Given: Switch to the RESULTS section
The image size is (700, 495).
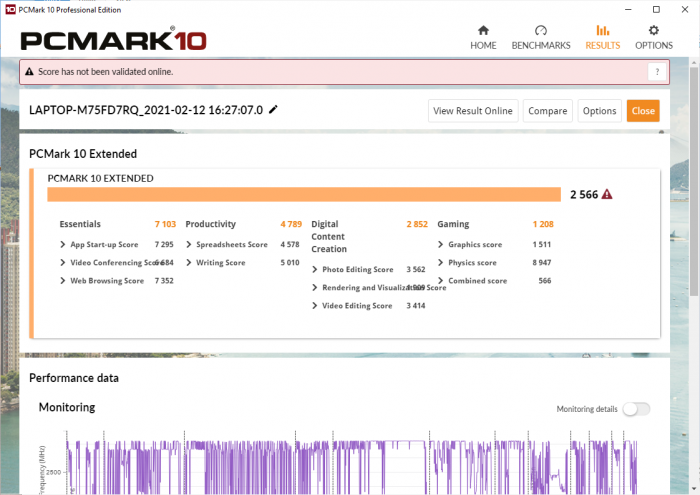Looking at the screenshot, I should coord(603,37).
